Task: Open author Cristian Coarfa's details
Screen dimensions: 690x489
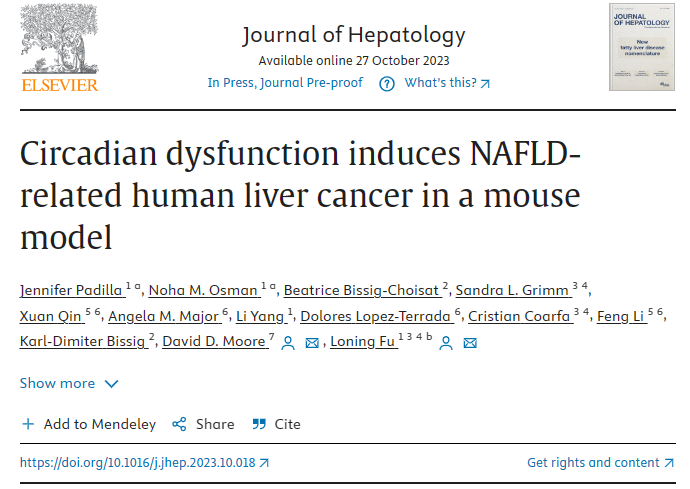Action: (521, 316)
